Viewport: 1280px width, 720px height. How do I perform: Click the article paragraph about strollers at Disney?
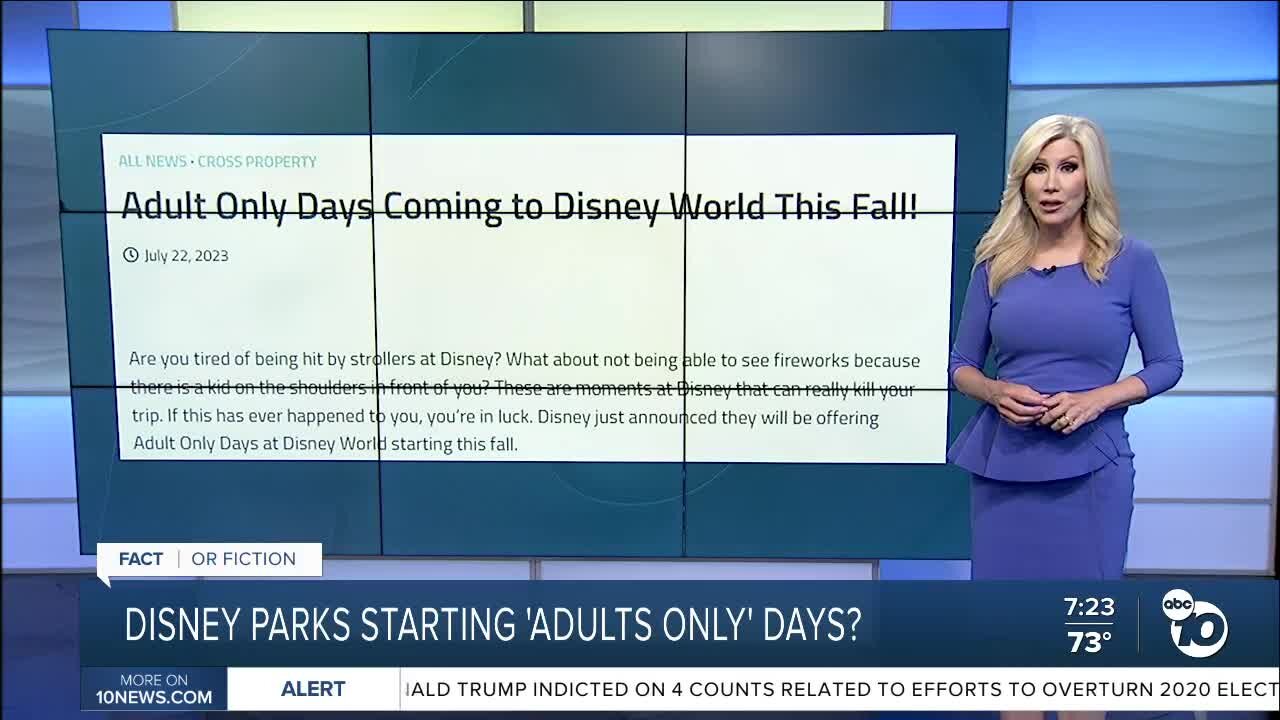525,401
